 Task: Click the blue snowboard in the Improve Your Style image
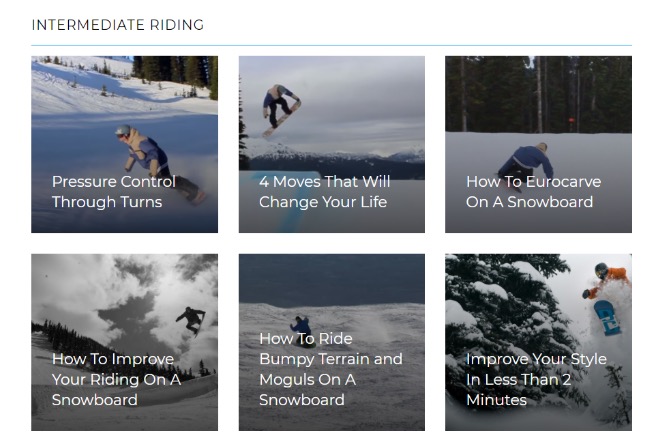pos(607,316)
